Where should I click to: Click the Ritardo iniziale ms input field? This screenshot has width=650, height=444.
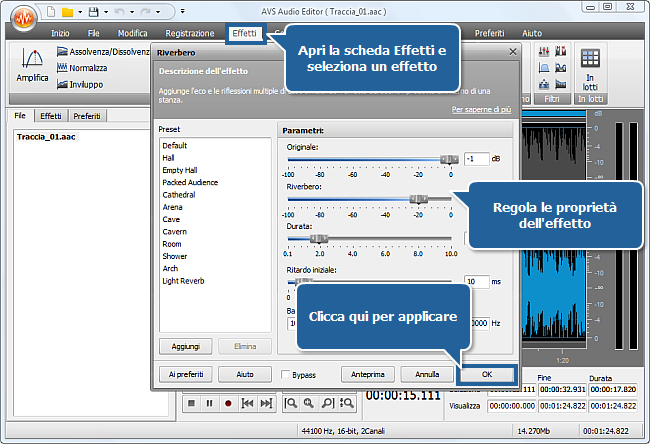[477, 281]
